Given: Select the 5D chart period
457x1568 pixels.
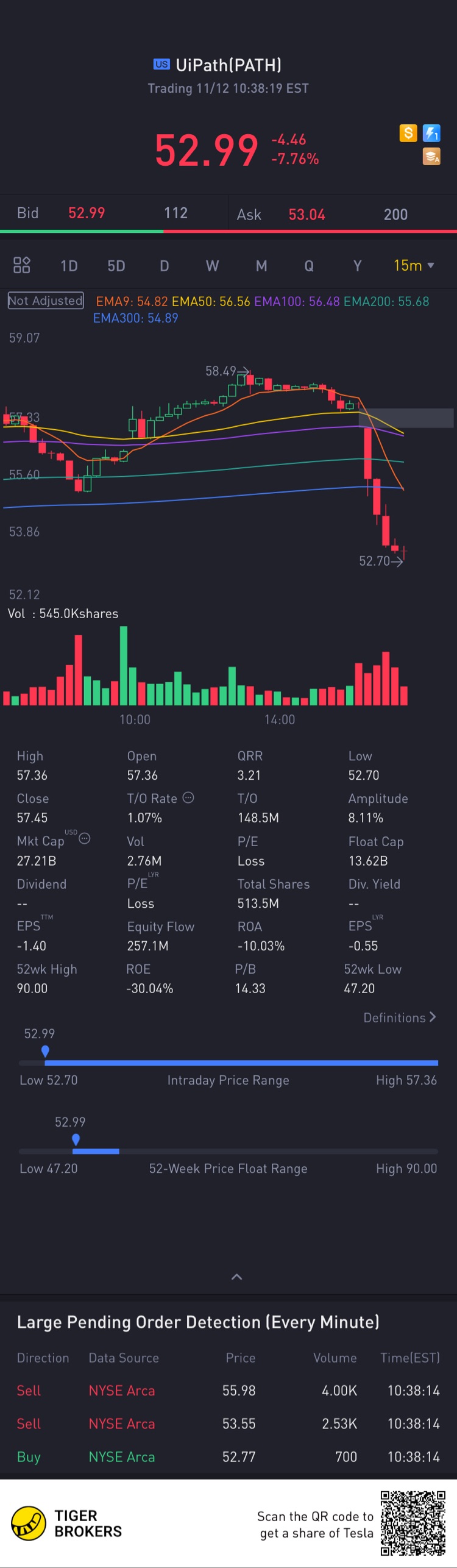Looking at the screenshot, I should [116, 266].
